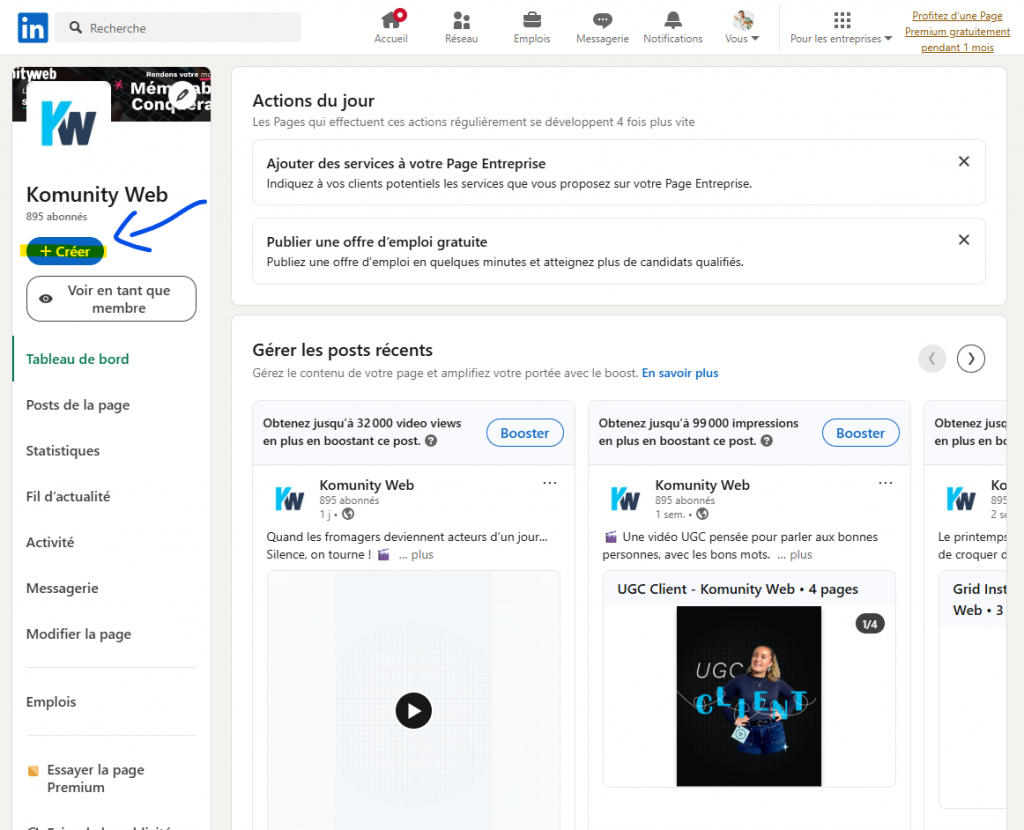The height and width of the screenshot is (830, 1024).
Task: Open the Notifications bell icon
Action: point(673,20)
